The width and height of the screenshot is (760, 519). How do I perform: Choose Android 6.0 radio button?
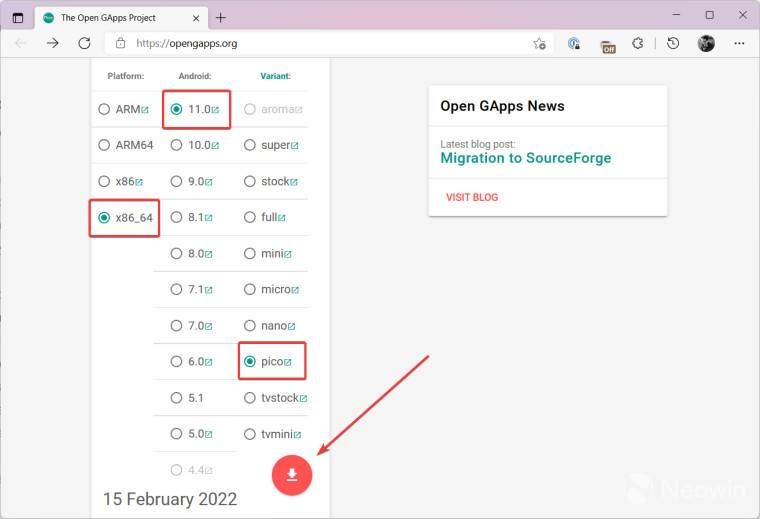pos(176,362)
